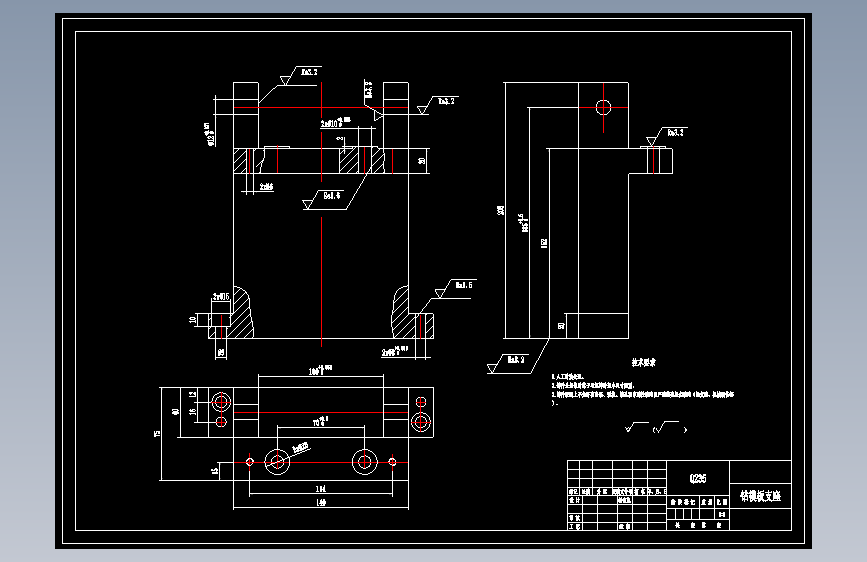Select the "Ra3.2" roughness label at top-left column

(309, 72)
